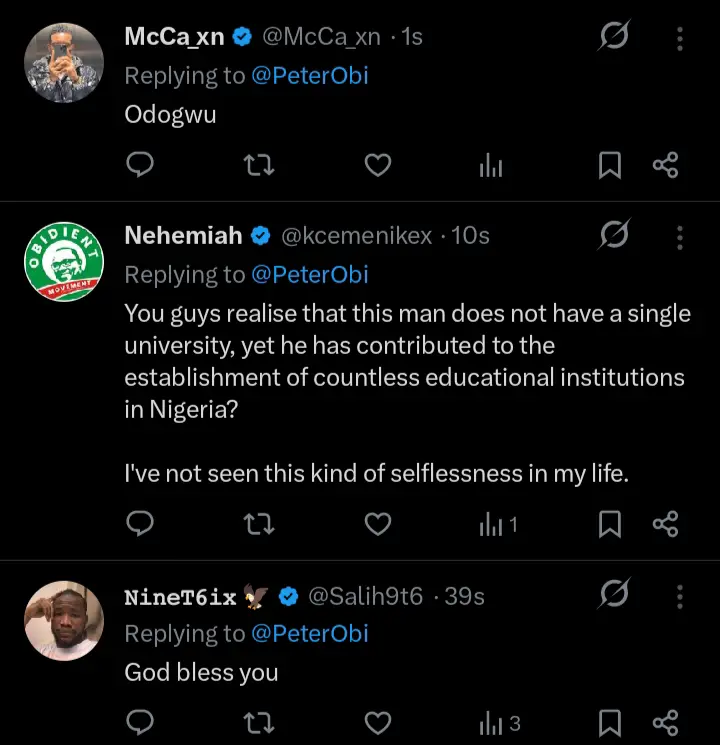Bookmark McCa_xn's reply
Image resolution: width=720 pixels, height=745 pixels.
pos(610,165)
